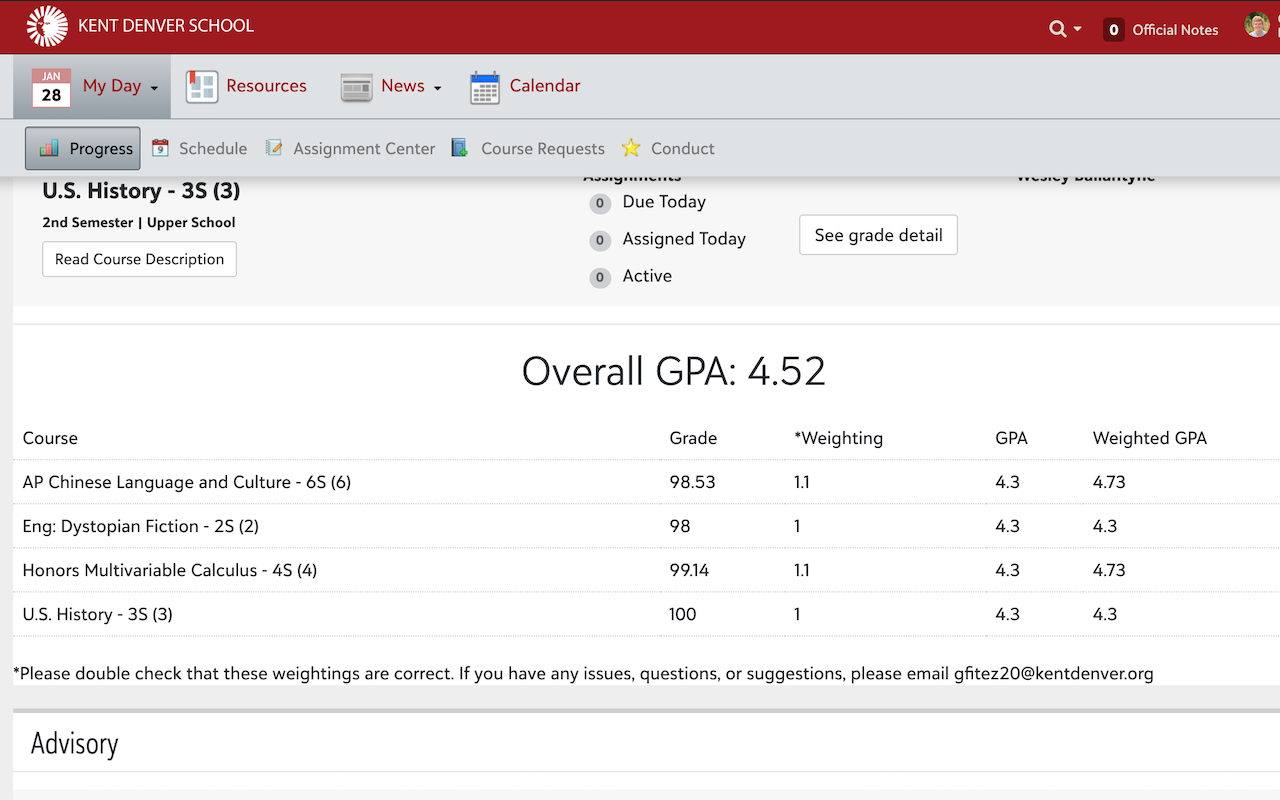Click grade value 99.14
1280x800 pixels.
coord(689,570)
